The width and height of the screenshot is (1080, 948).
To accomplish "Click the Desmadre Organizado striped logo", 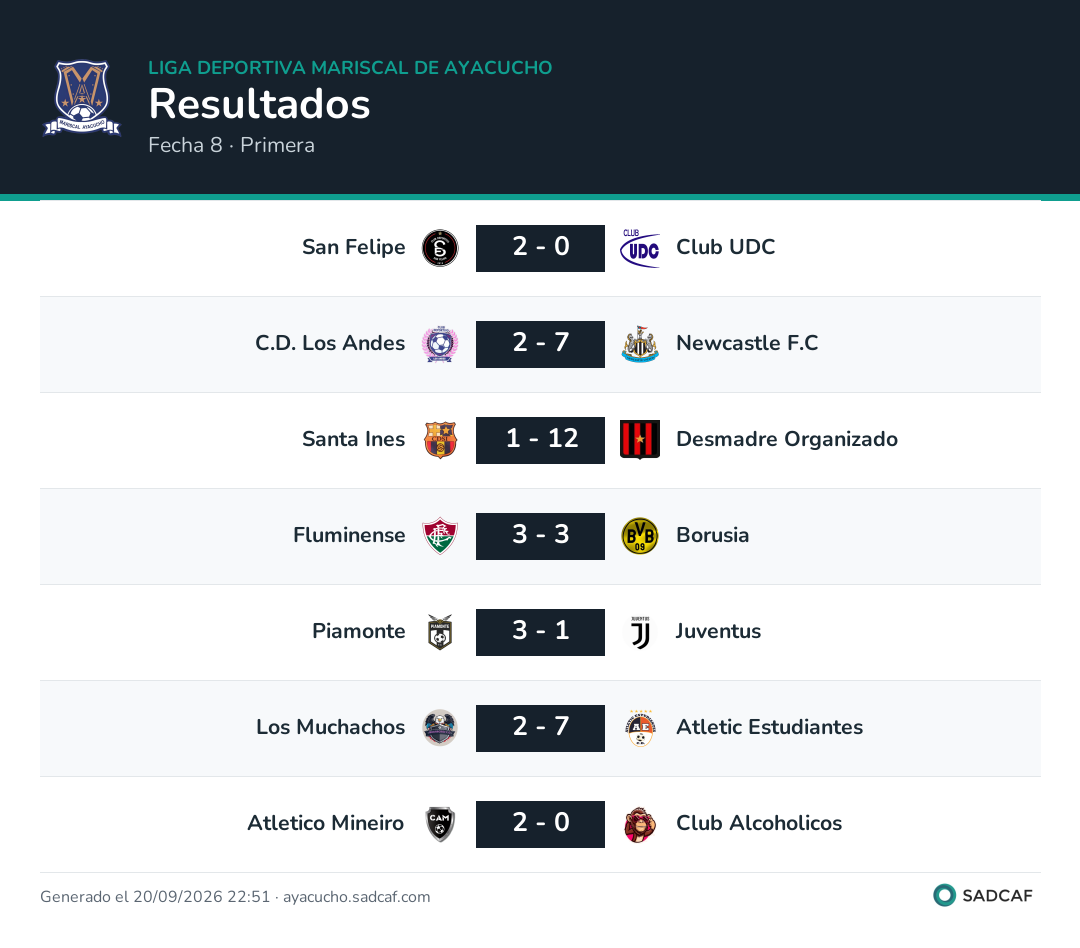I will point(640,440).
